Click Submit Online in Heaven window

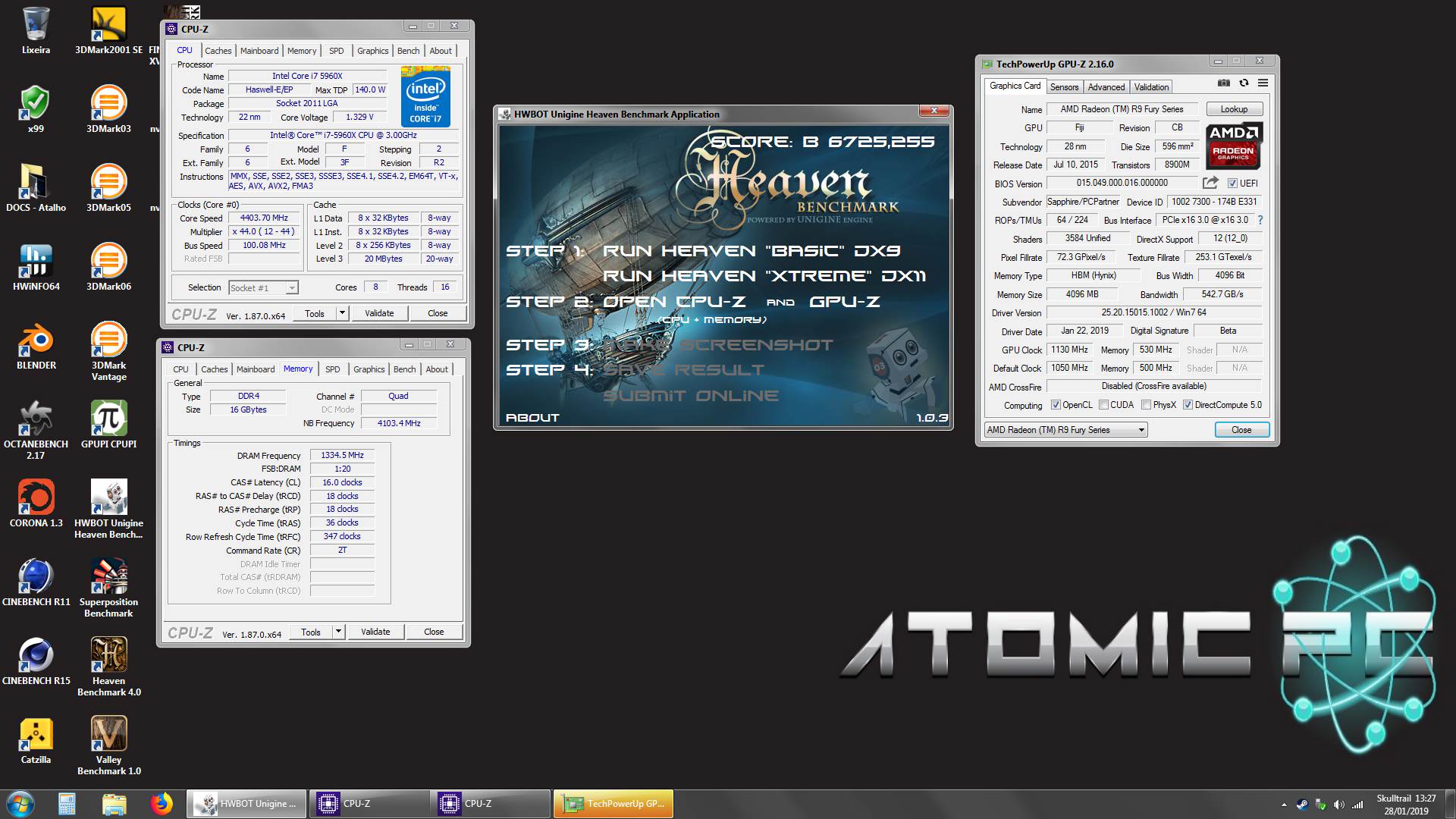pyautogui.click(x=691, y=396)
